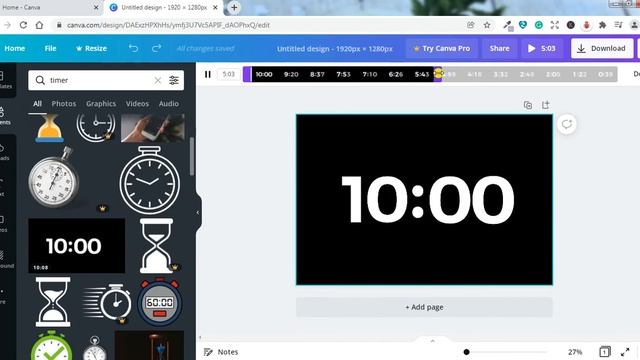This screenshot has height=360, width=640.
Task: Close the Untitled design tab
Action: (x=215, y=7)
